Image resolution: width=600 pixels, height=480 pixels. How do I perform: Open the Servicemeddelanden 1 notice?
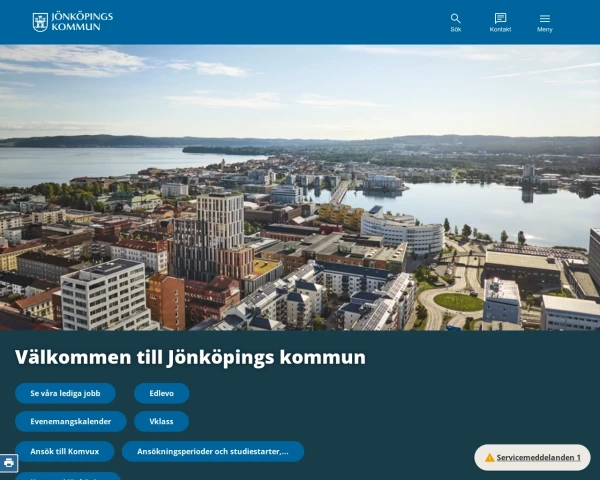pyautogui.click(x=532, y=457)
